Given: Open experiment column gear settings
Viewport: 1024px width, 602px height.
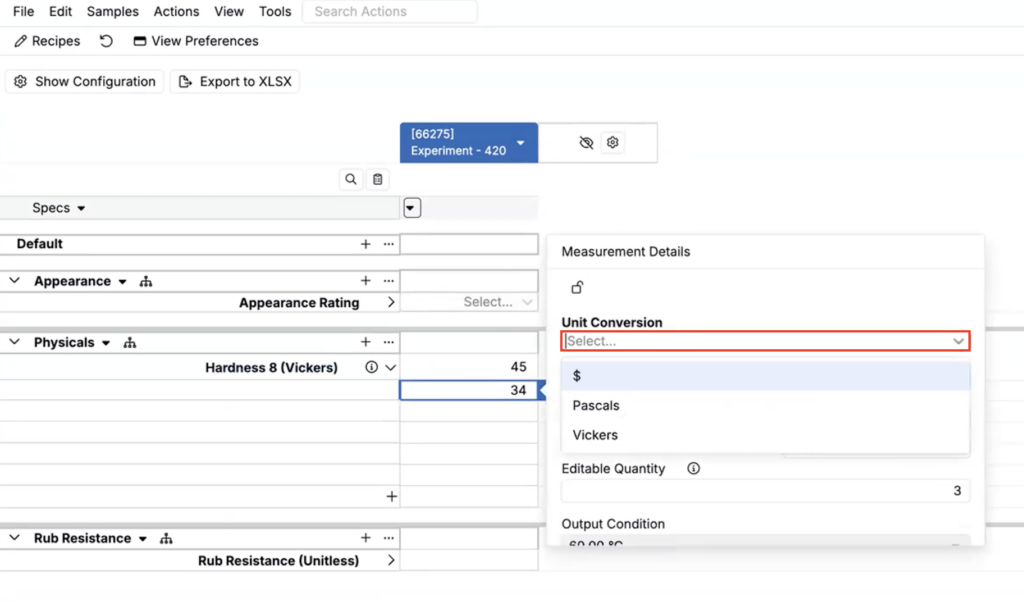Looking at the screenshot, I should click(x=613, y=142).
